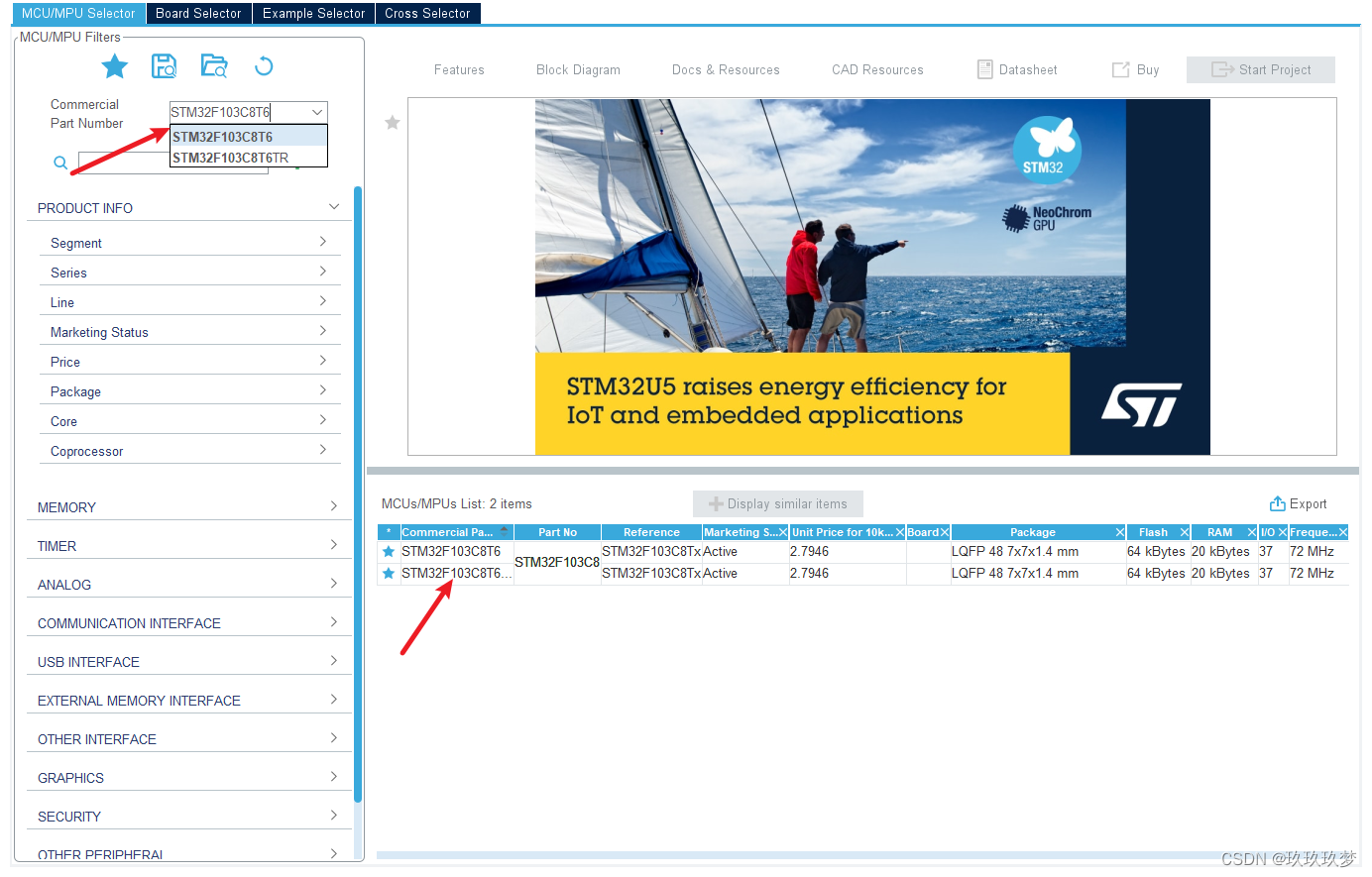
Task: Switch to Board Selector tab
Action: (198, 13)
